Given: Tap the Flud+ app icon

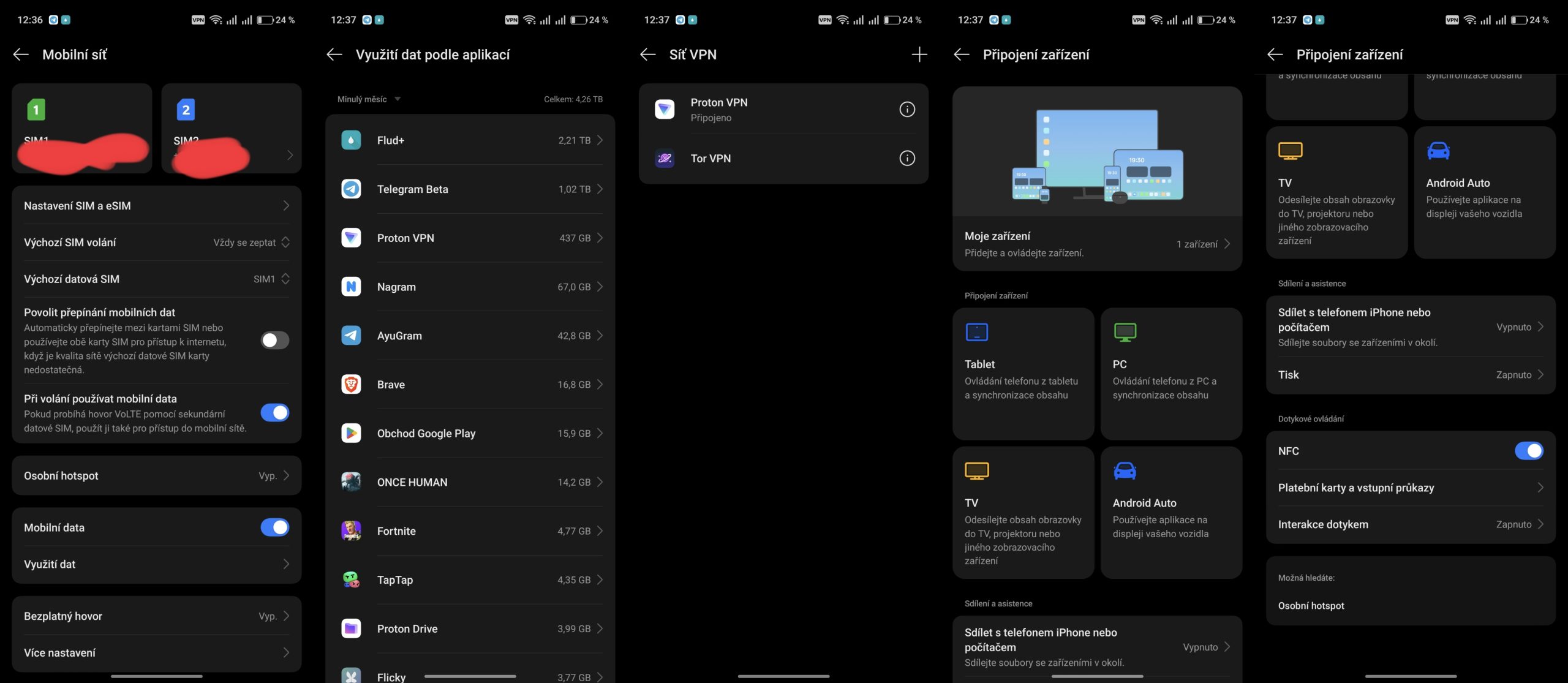Looking at the screenshot, I should [351, 140].
